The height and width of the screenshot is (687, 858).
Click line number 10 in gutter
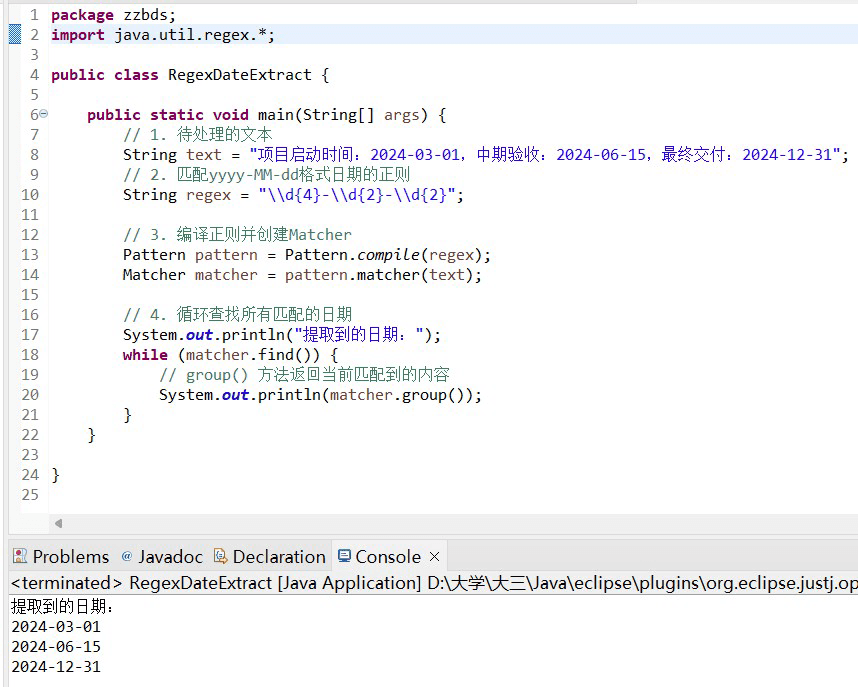point(30,194)
